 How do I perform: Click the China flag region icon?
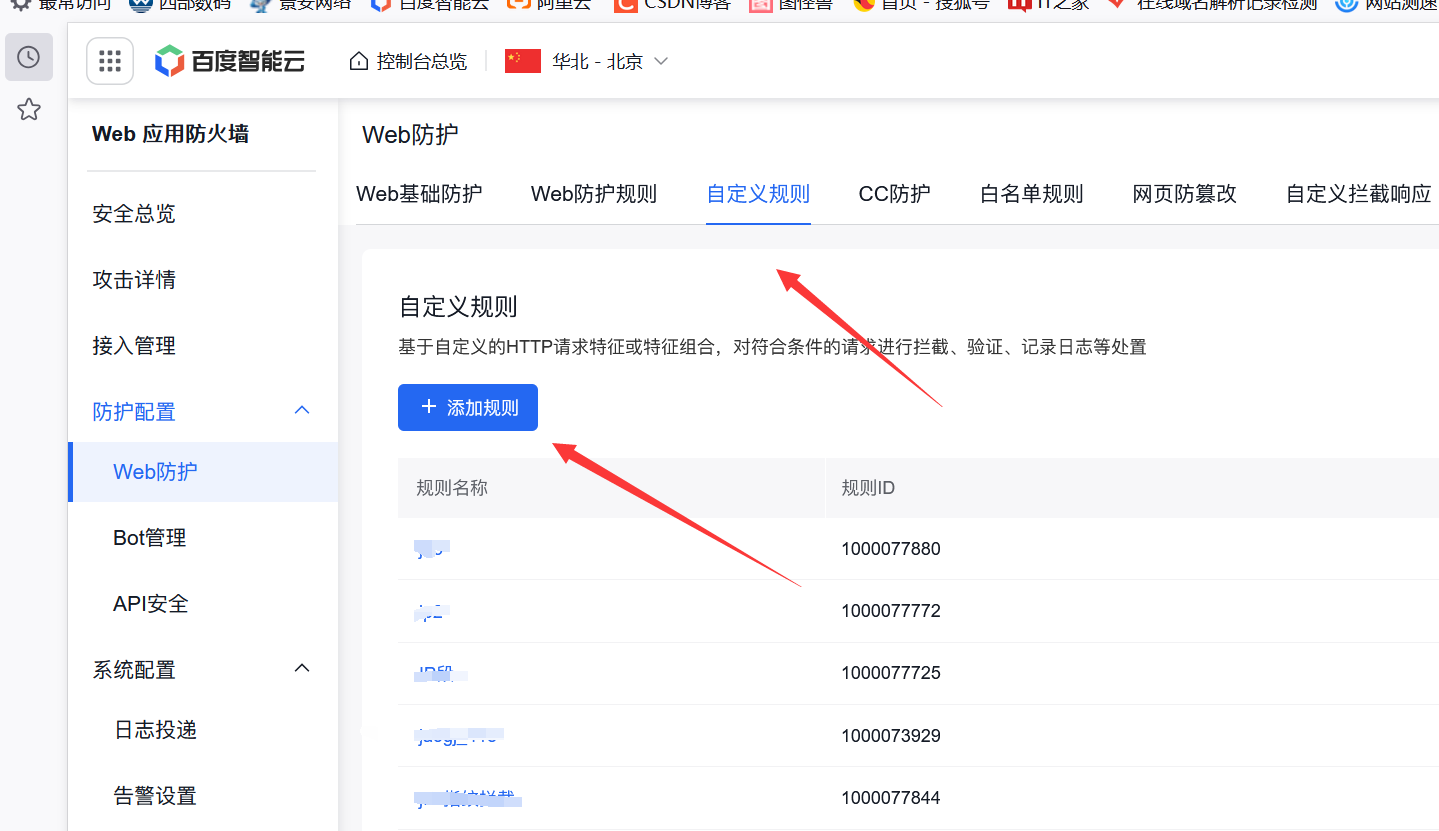click(523, 61)
